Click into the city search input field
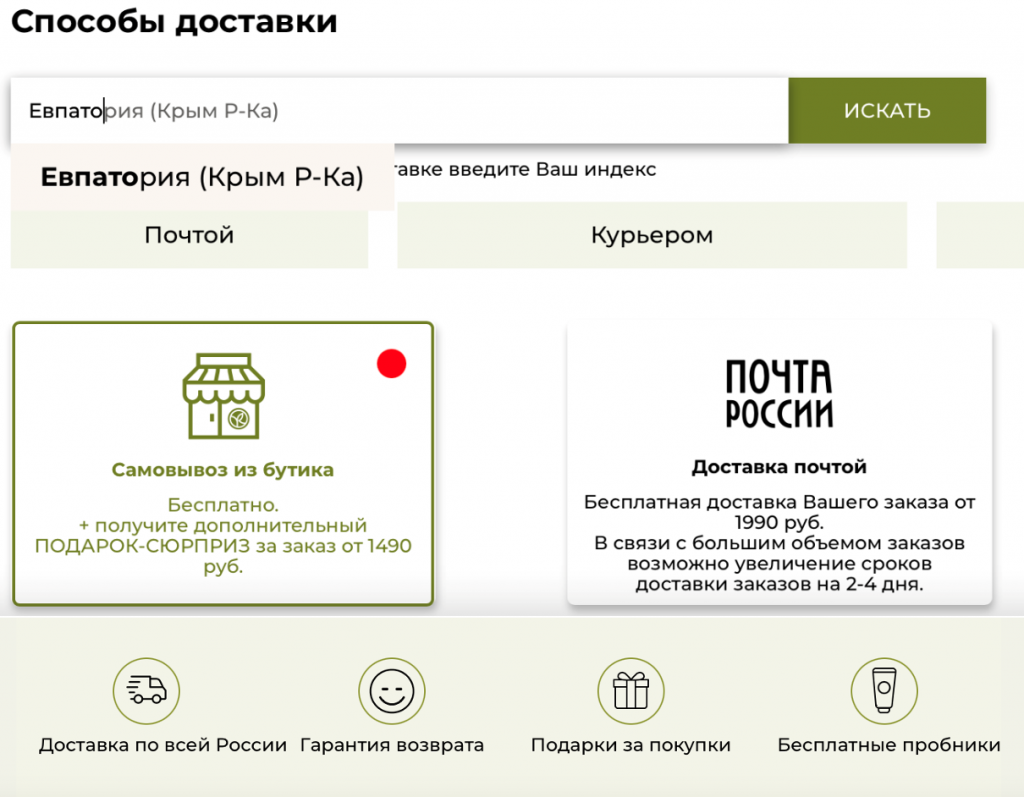1024x797 pixels. pos(500,111)
